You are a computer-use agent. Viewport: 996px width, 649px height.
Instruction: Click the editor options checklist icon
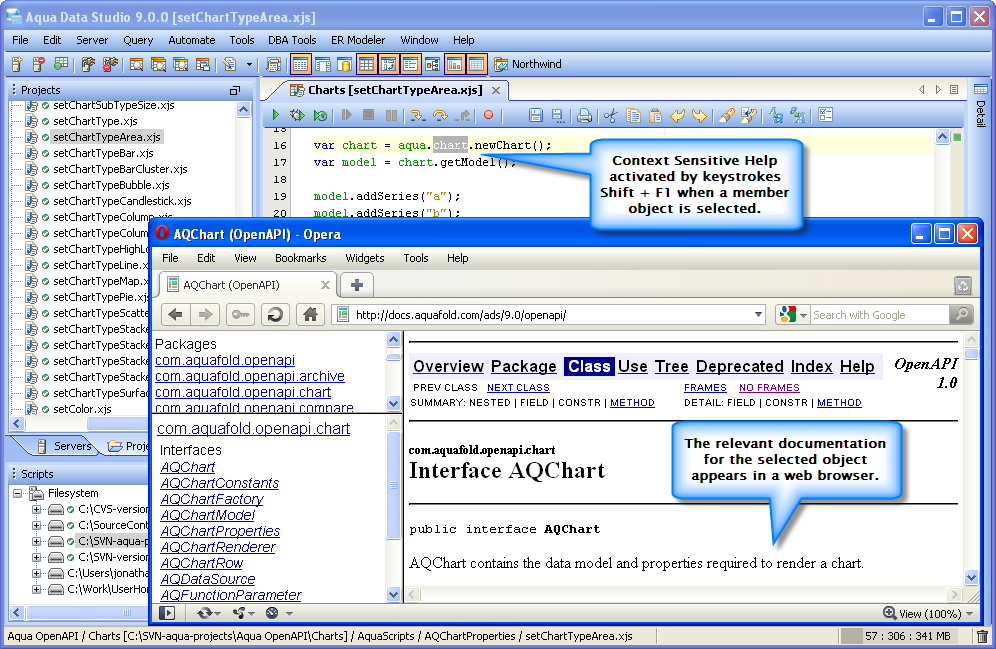click(x=825, y=115)
